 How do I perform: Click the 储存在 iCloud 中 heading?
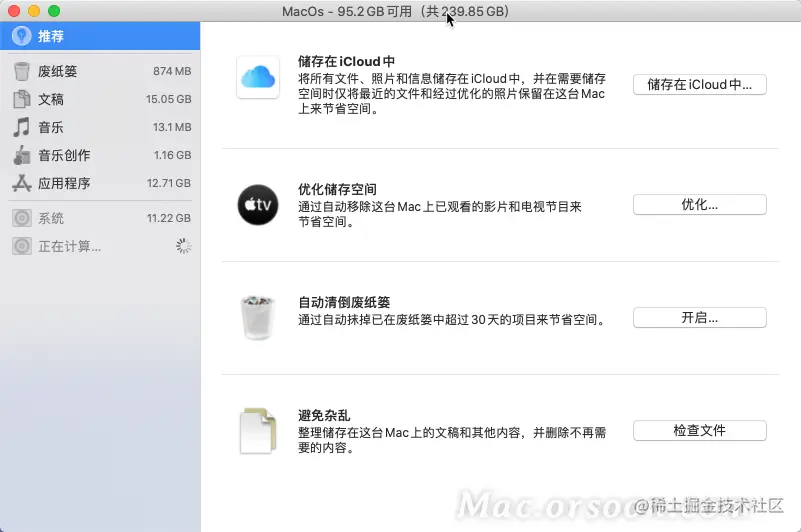pyautogui.click(x=346, y=61)
